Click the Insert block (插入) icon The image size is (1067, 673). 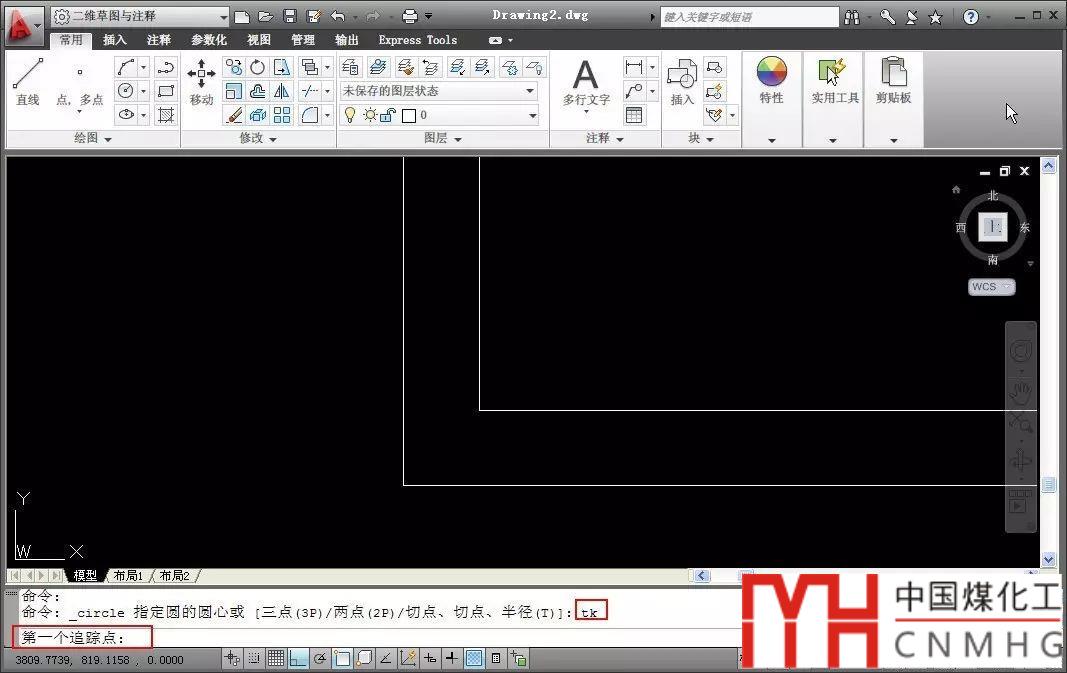(681, 81)
